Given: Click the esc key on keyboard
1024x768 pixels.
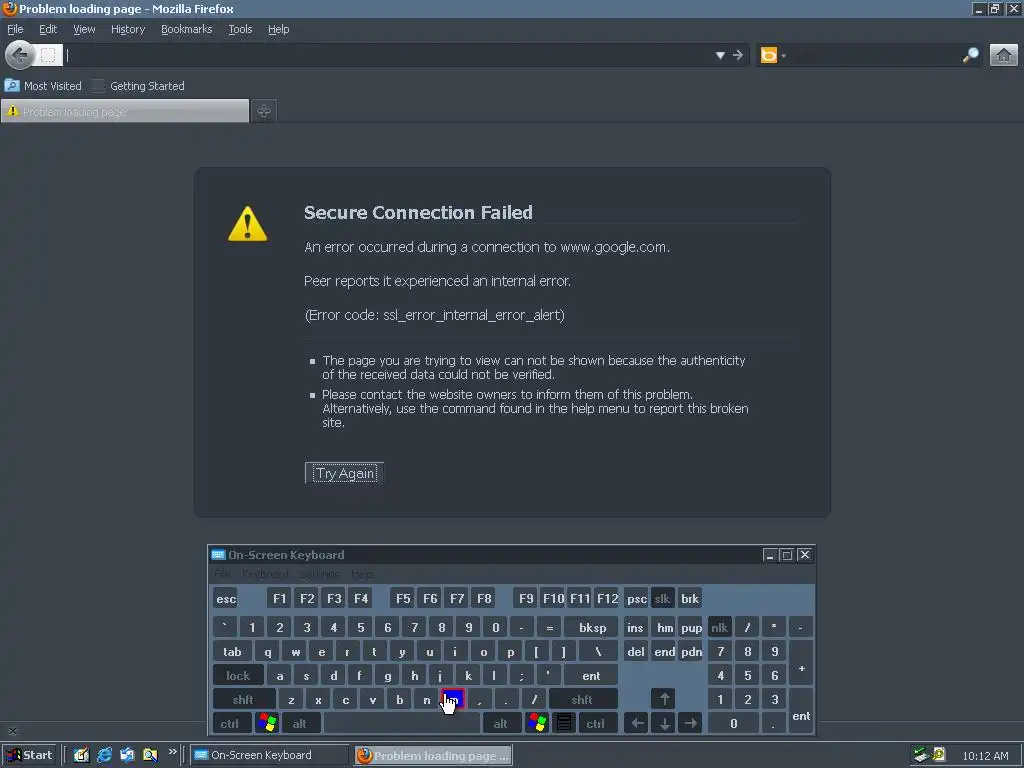Looking at the screenshot, I should pyautogui.click(x=226, y=598).
